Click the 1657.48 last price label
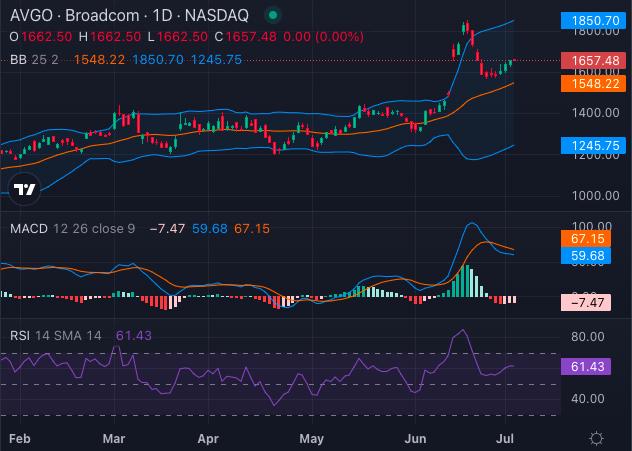 (x=593, y=60)
